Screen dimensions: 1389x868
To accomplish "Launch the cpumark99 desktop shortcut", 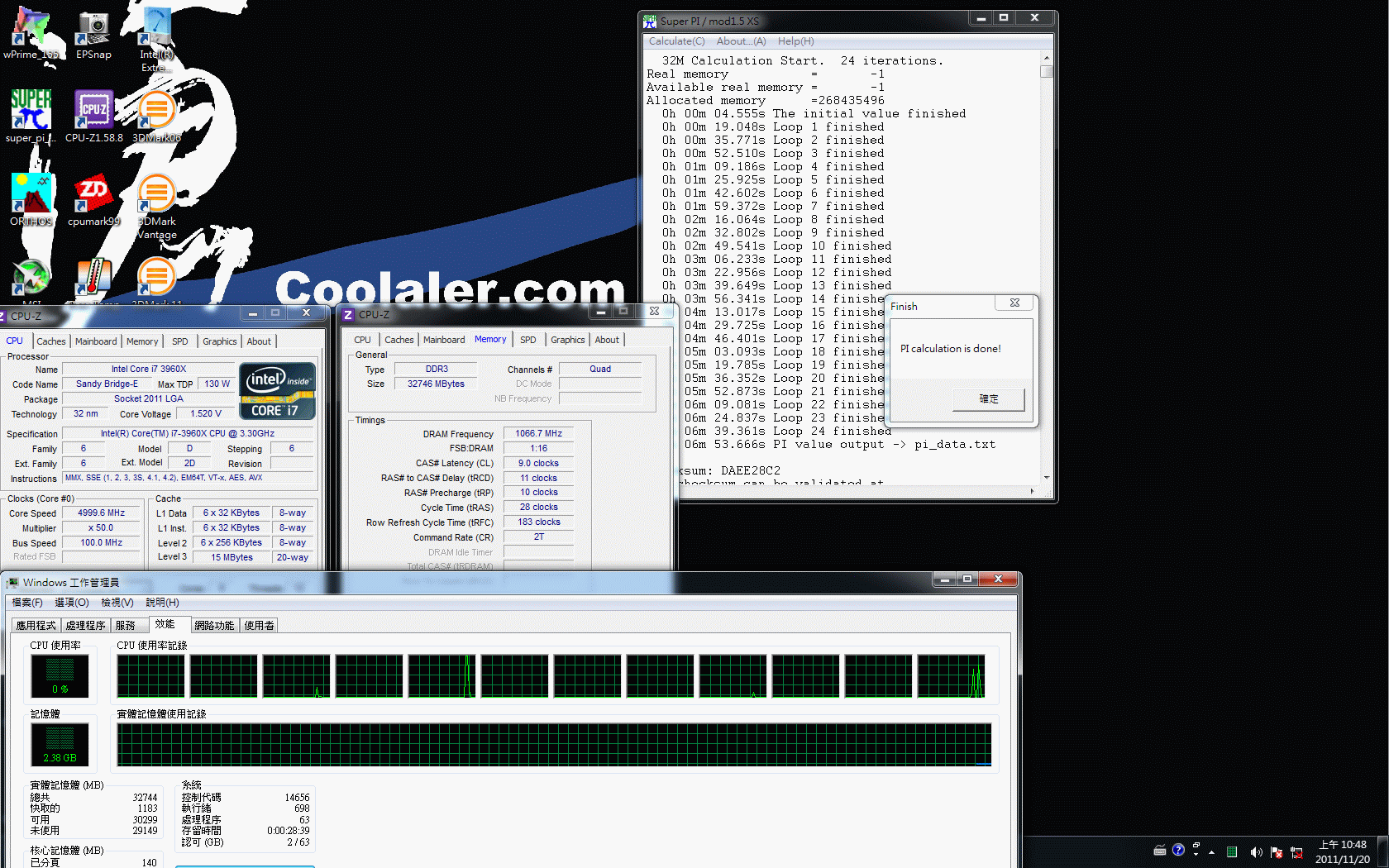I will pos(93,199).
